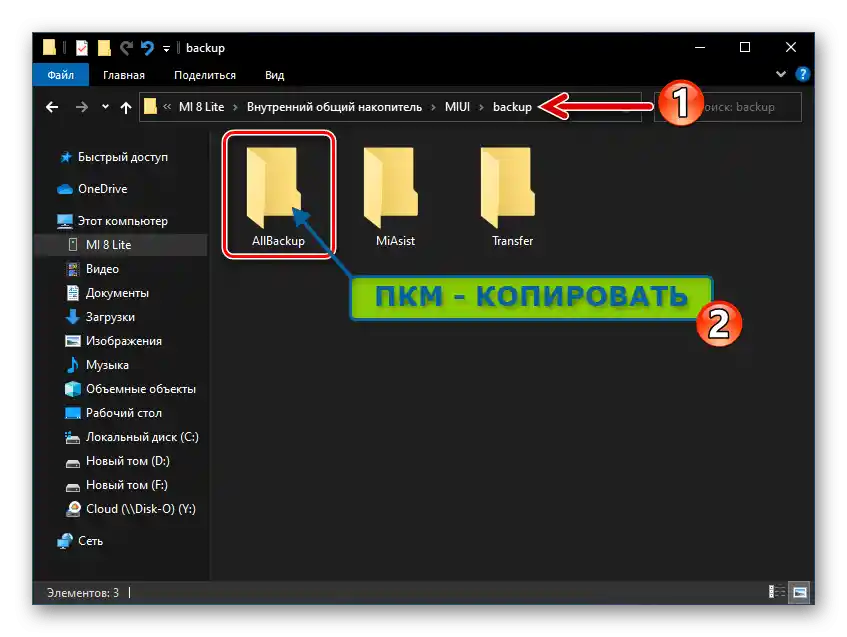
Task: Open Быстрый доступ in navigation pane
Action: [113, 157]
